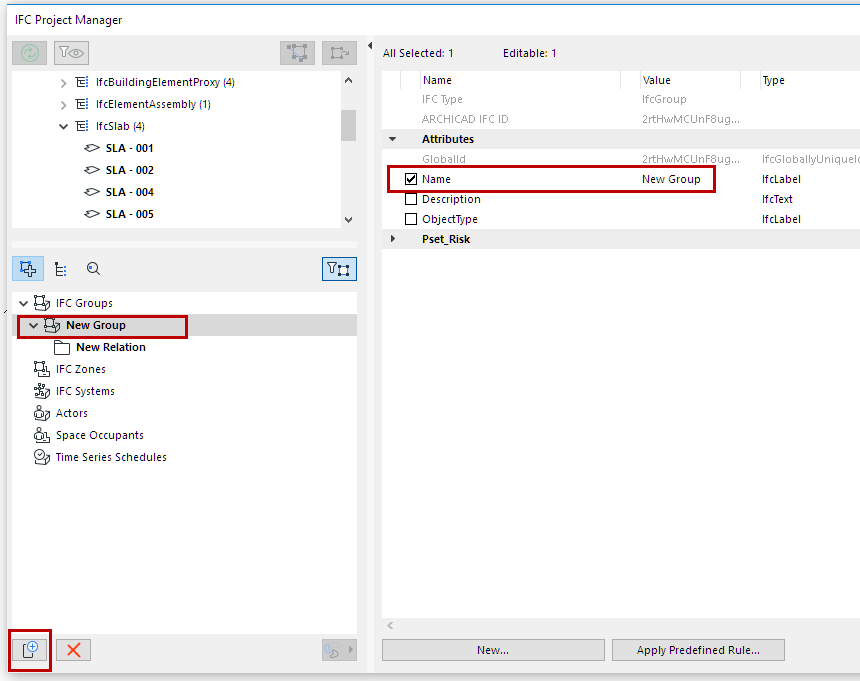Click the IfcSlab list icon
This screenshot has height=681, width=860.
pos(82,126)
